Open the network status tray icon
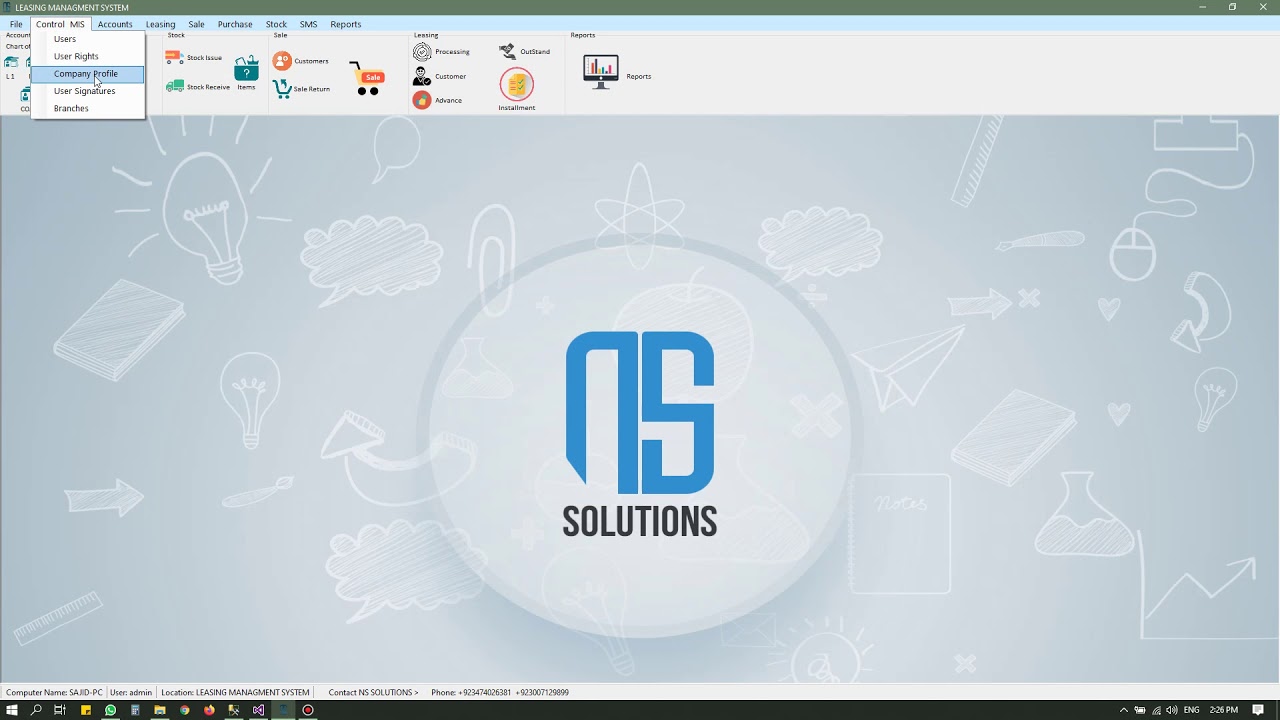Screen dimensions: 1280x720 tap(1155, 710)
